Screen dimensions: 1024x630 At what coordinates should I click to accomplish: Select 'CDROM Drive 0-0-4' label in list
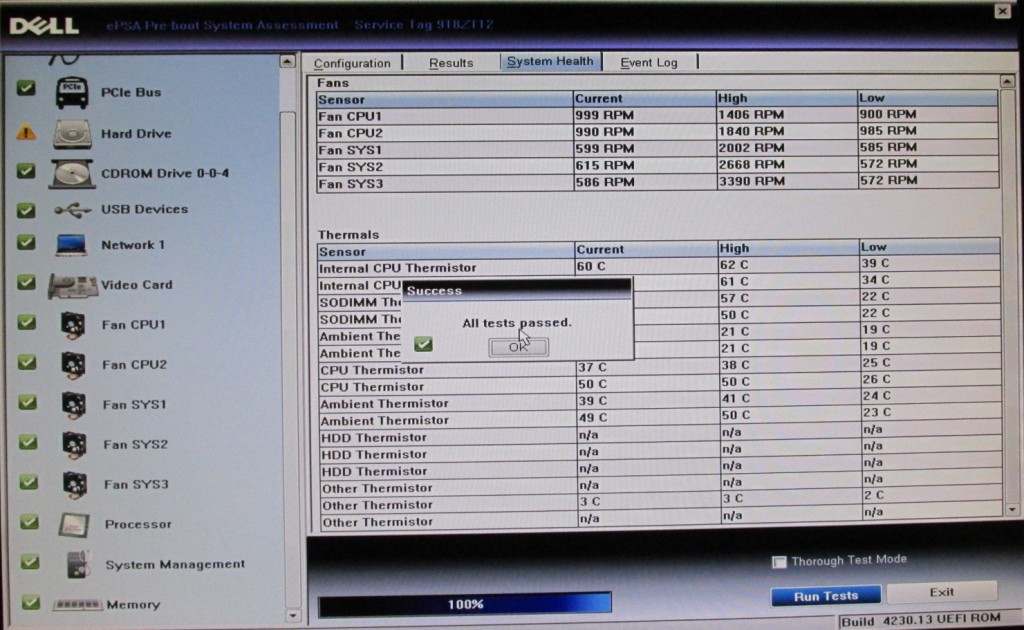165,174
